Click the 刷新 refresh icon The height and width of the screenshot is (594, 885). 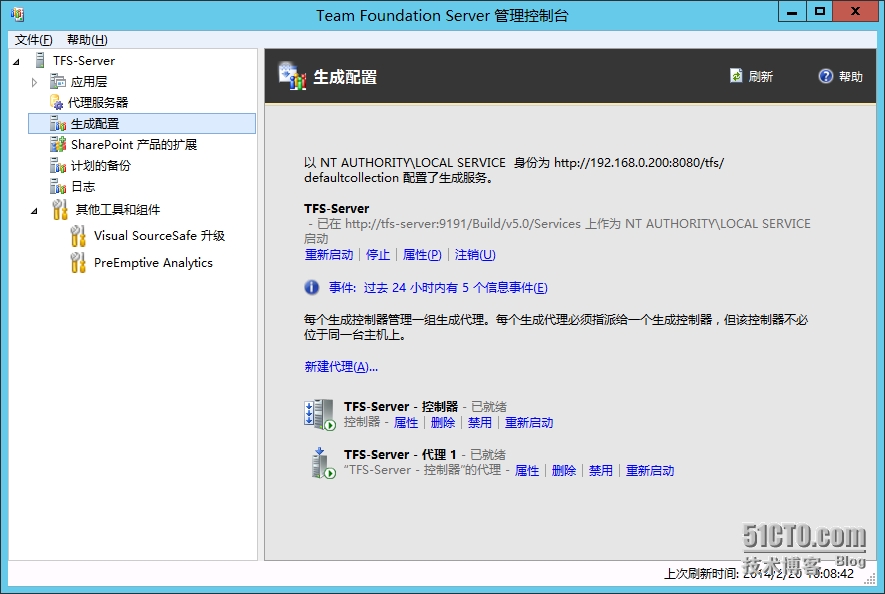(736, 76)
